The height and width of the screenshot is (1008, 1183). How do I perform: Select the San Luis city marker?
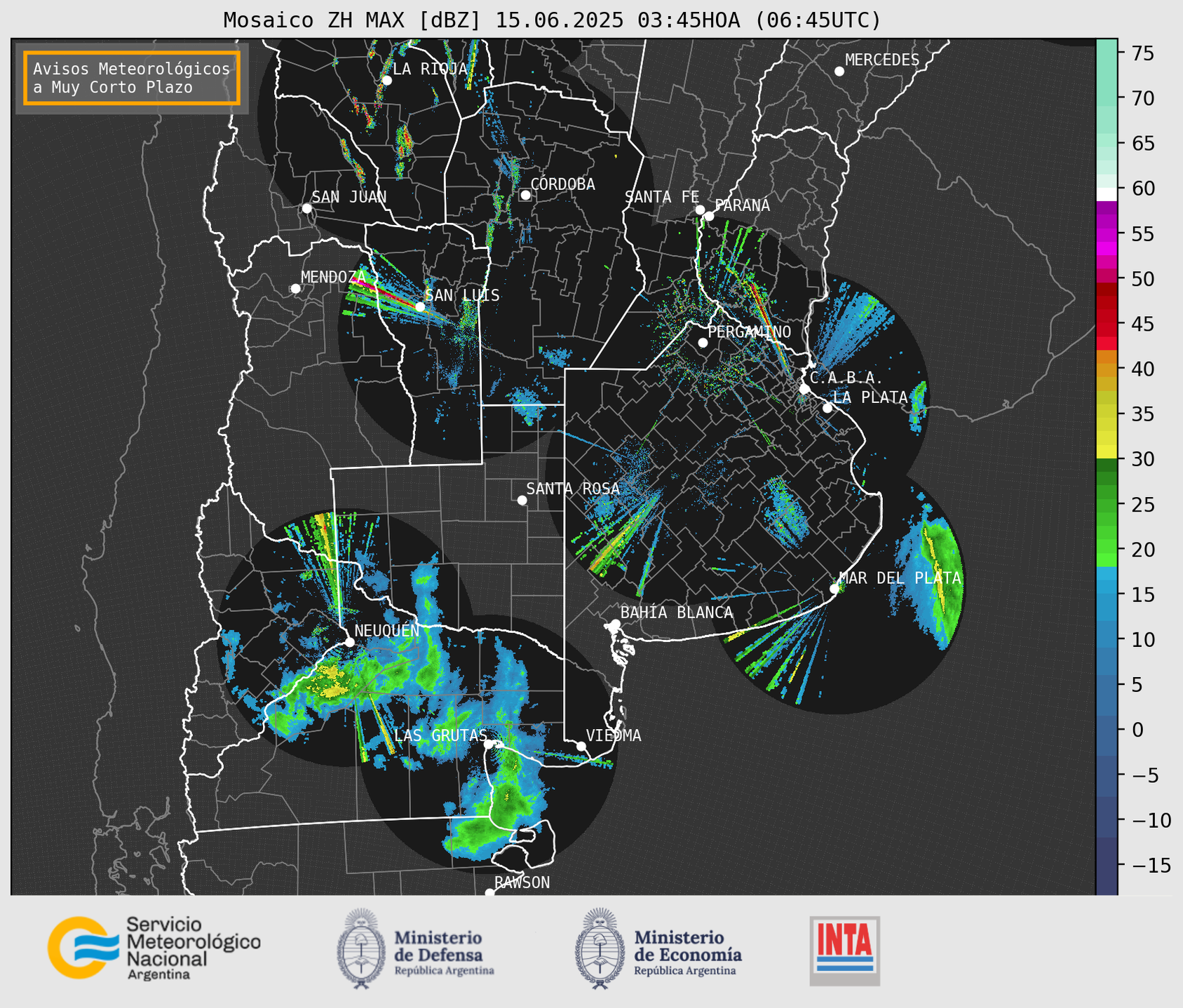(419, 307)
